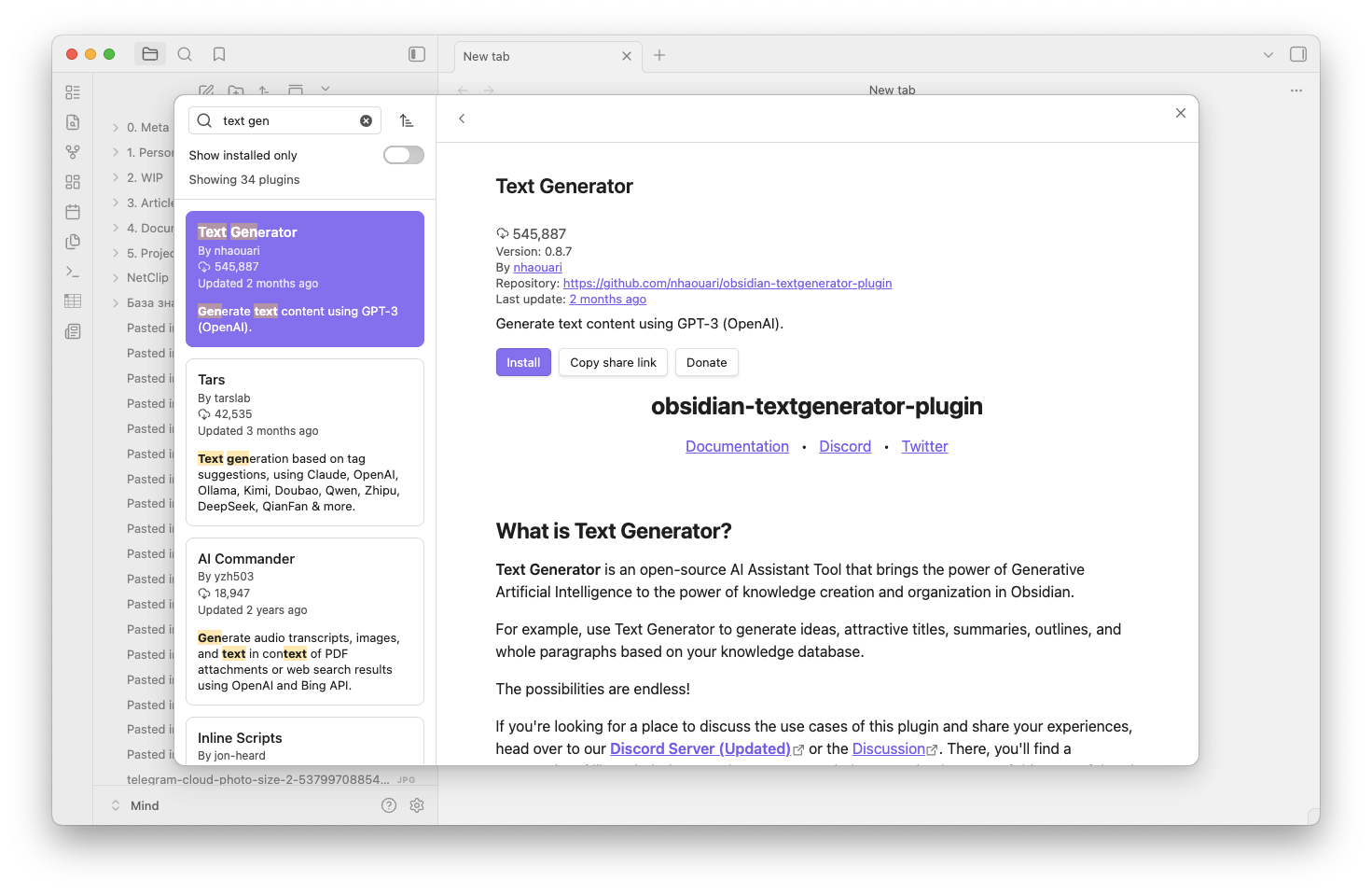The image size is (1372, 894).
Task: Click the insert template copy icon in ribbon
Action: click(73, 242)
